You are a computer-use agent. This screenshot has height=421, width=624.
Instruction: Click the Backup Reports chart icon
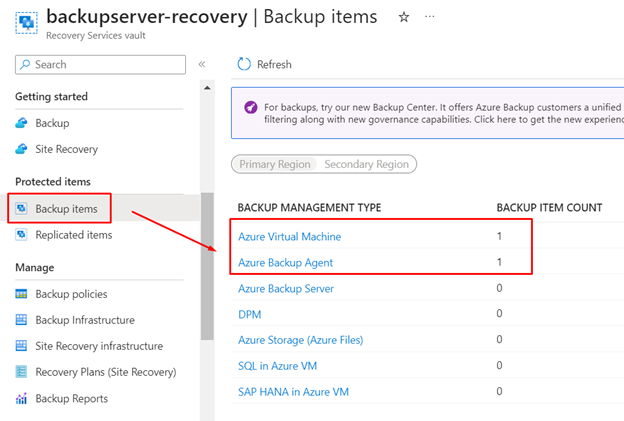21,398
